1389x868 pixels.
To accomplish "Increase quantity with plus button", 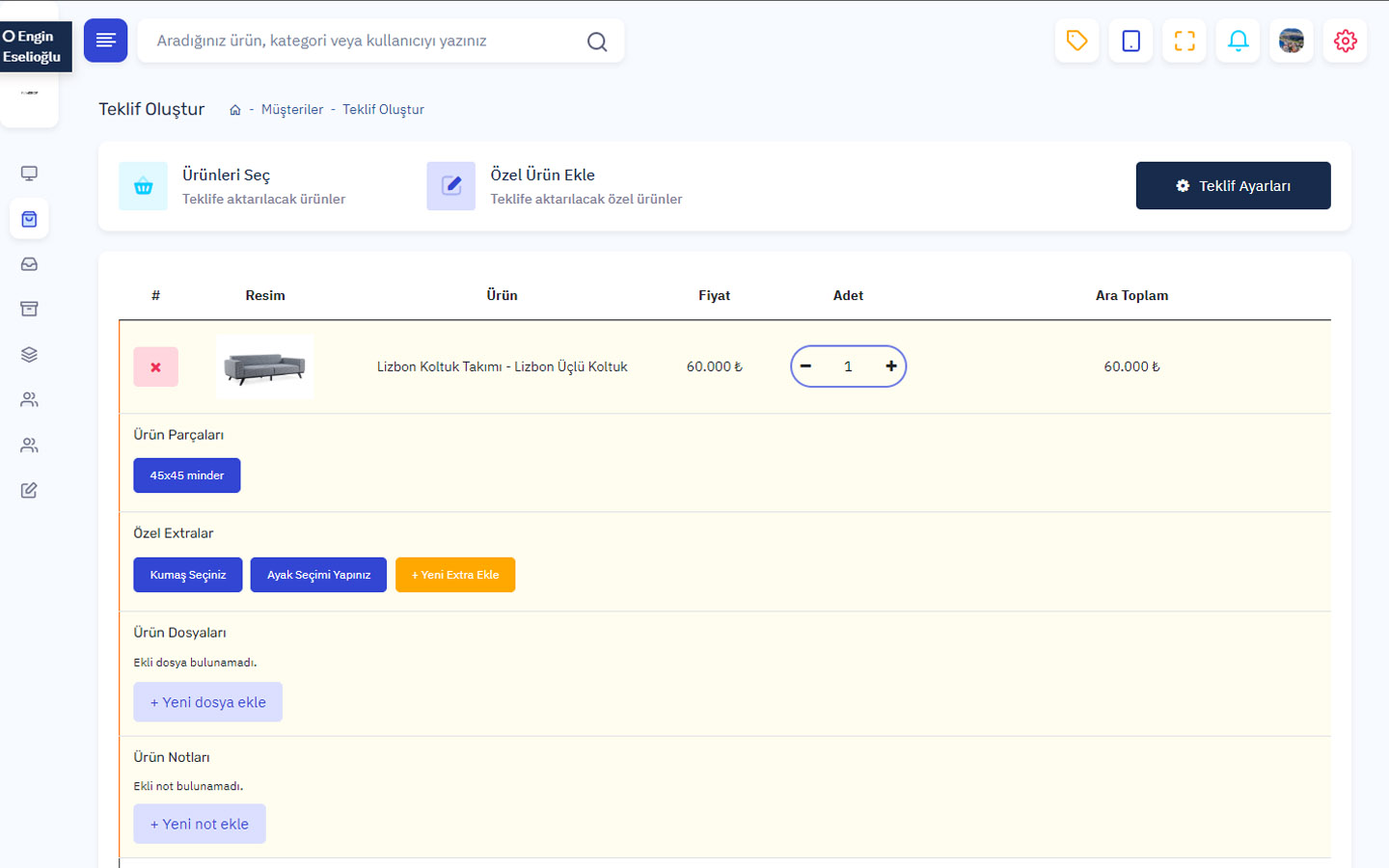I will 891,366.
